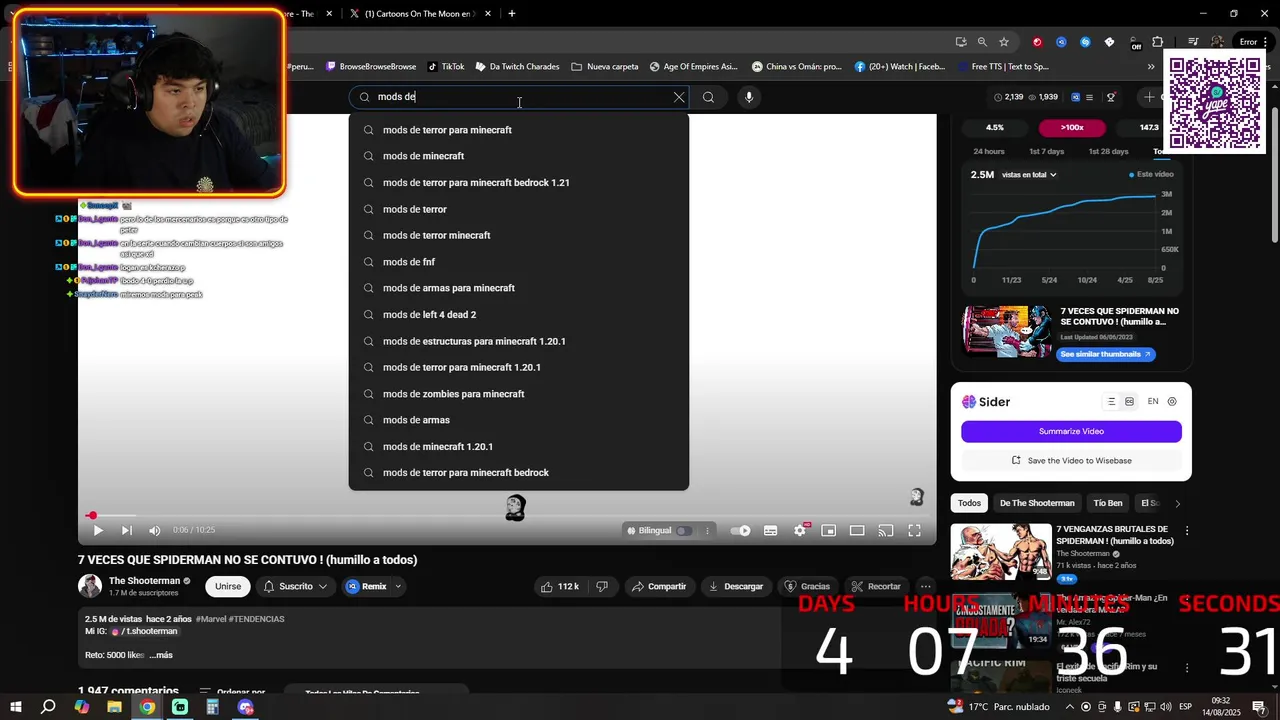This screenshot has height=720, width=1280.
Task: Open Chrome extensions puzzle icon
Action: click(1158, 42)
